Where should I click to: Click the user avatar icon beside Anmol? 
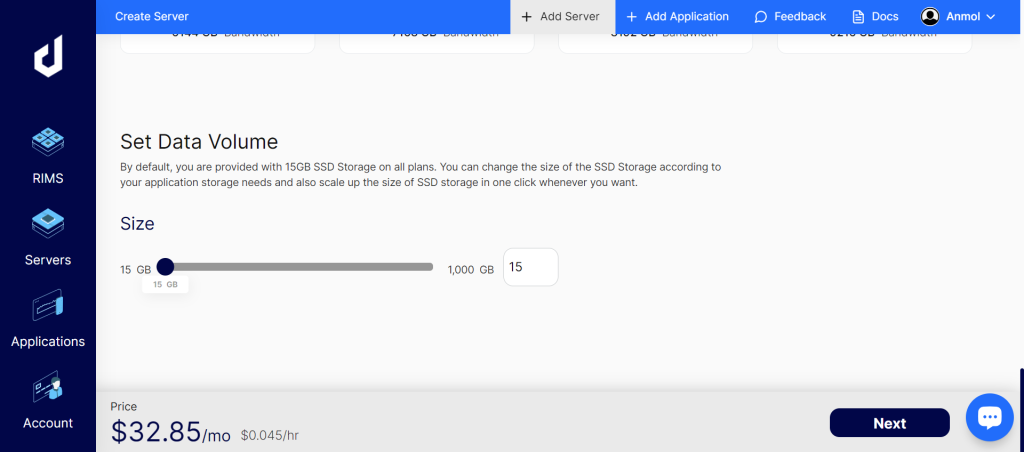click(x=930, y=17)
